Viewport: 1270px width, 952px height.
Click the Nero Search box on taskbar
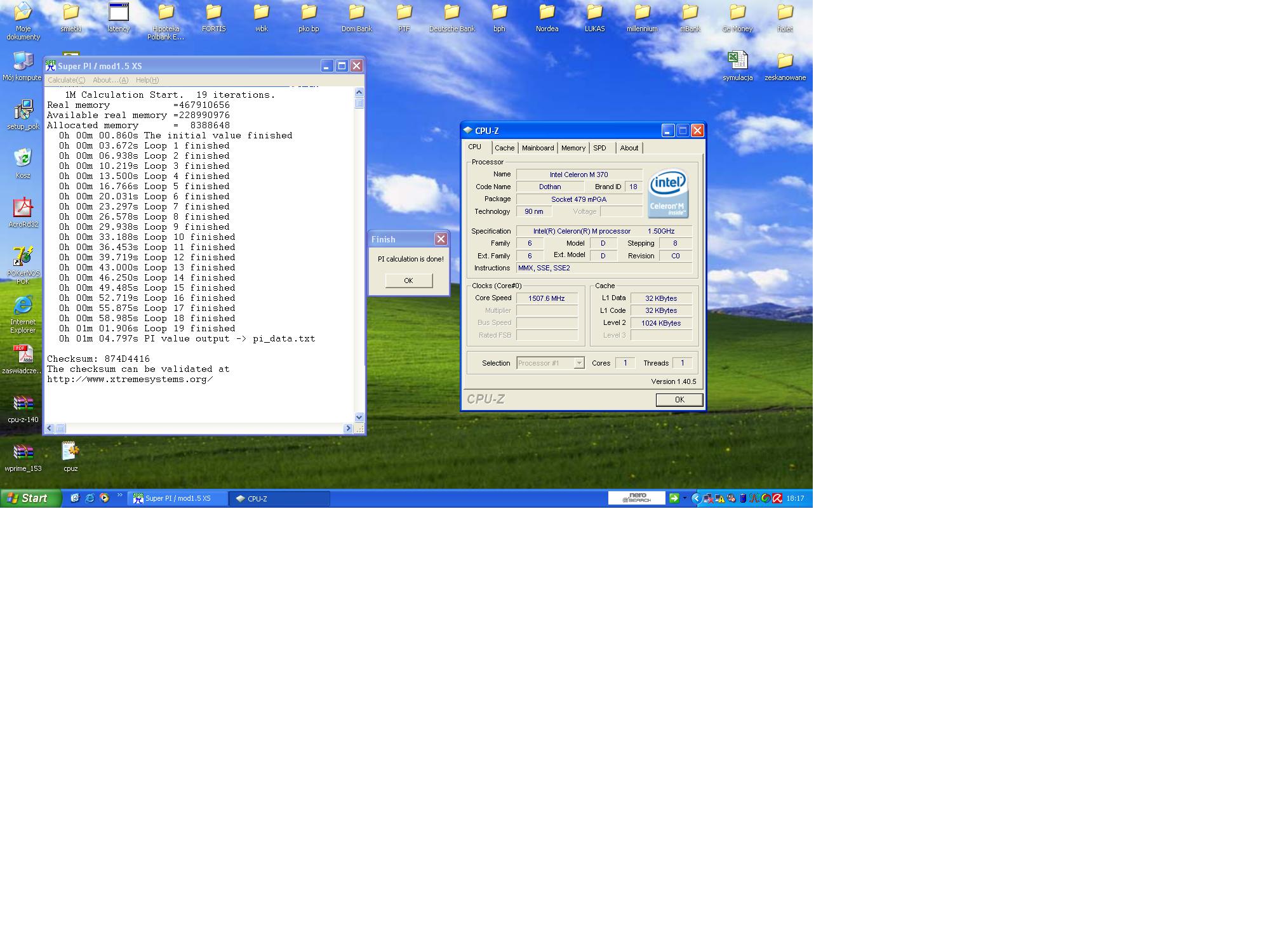(x=637, y=498)
